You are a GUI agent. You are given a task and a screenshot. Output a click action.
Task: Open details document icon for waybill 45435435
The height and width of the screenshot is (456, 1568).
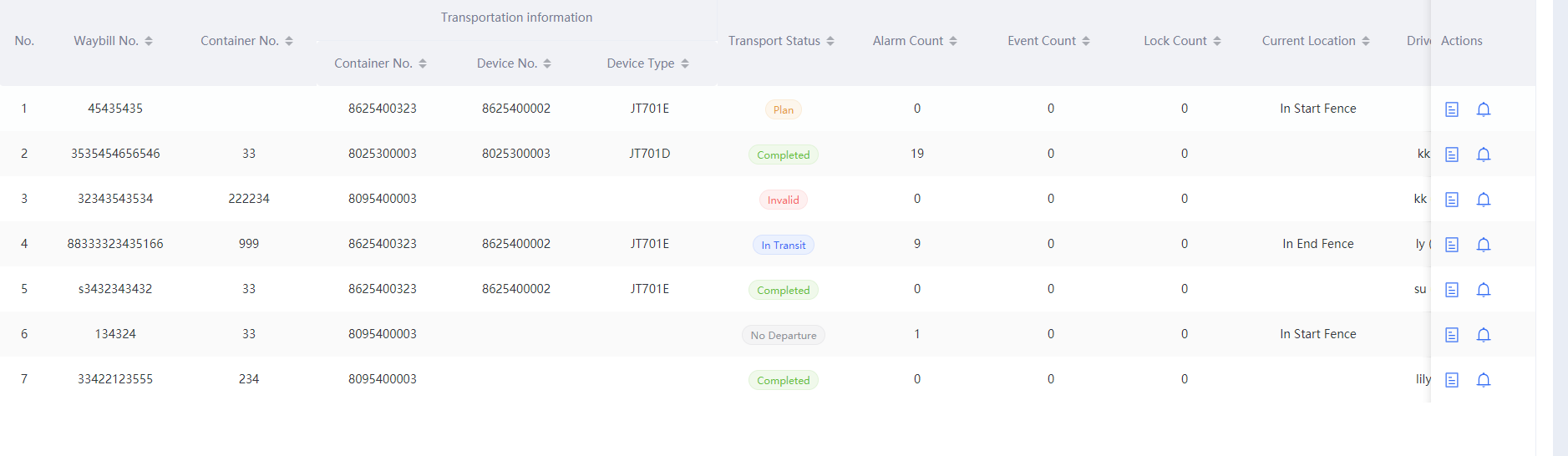[x=1452, y=109]
